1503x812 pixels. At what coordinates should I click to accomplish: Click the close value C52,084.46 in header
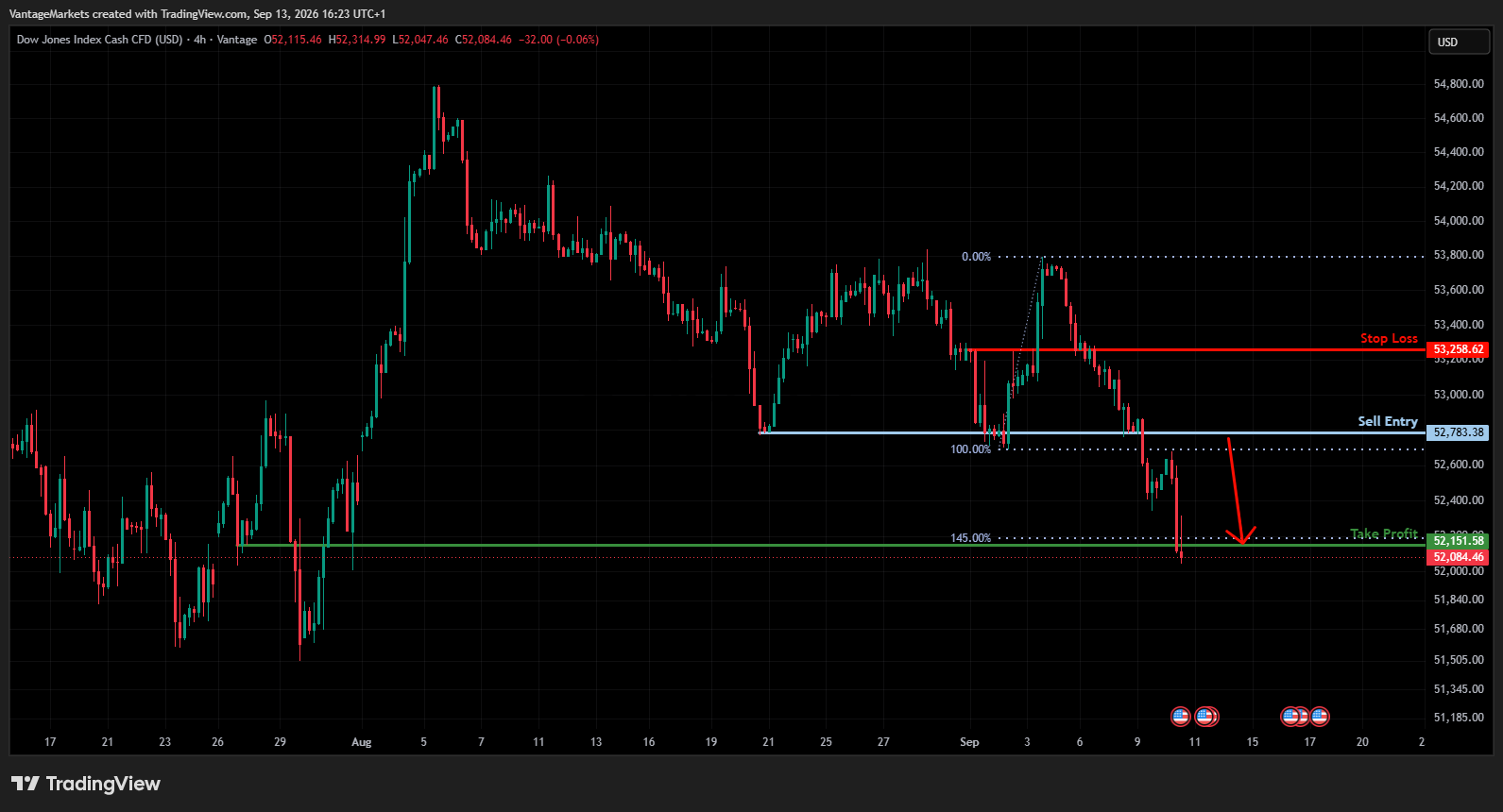point(484,40)
